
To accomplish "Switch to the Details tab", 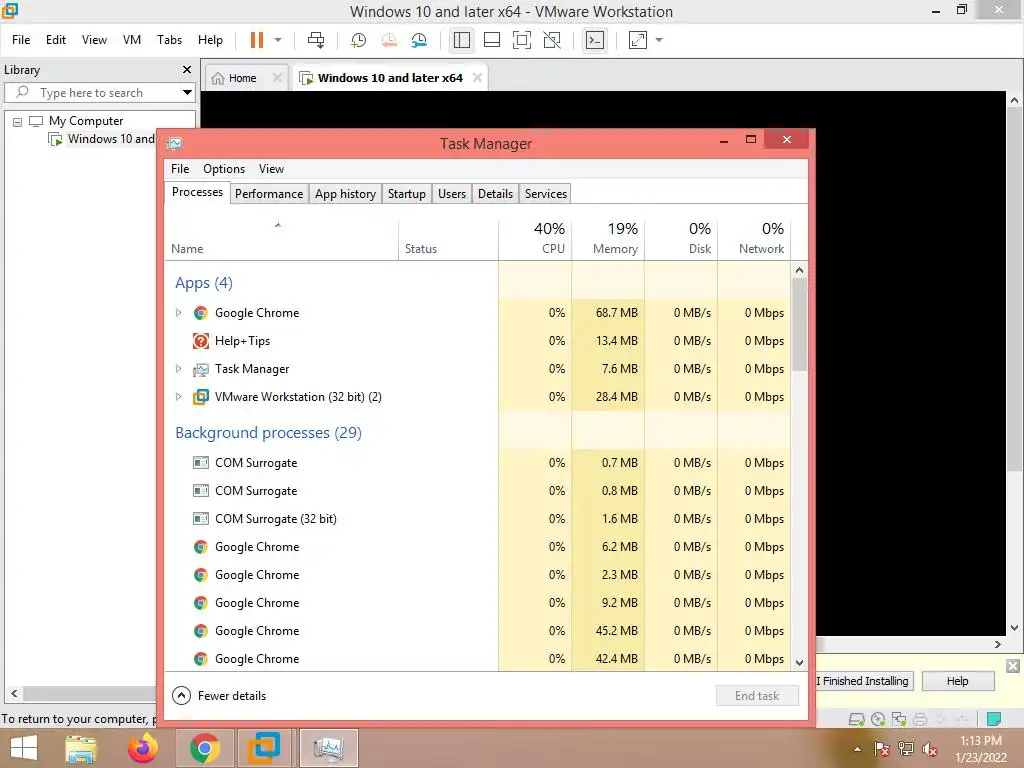I will tap(495, 194).
